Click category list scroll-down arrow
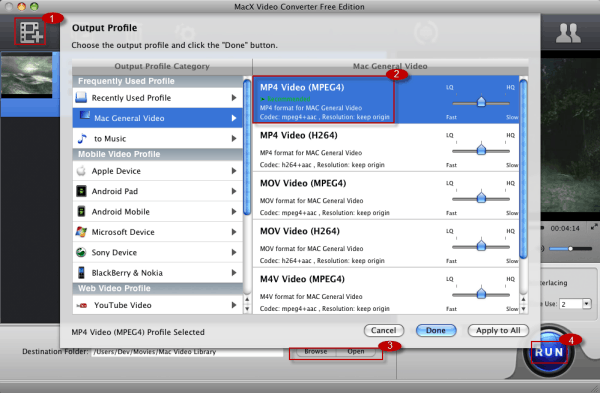 (247, 309)
